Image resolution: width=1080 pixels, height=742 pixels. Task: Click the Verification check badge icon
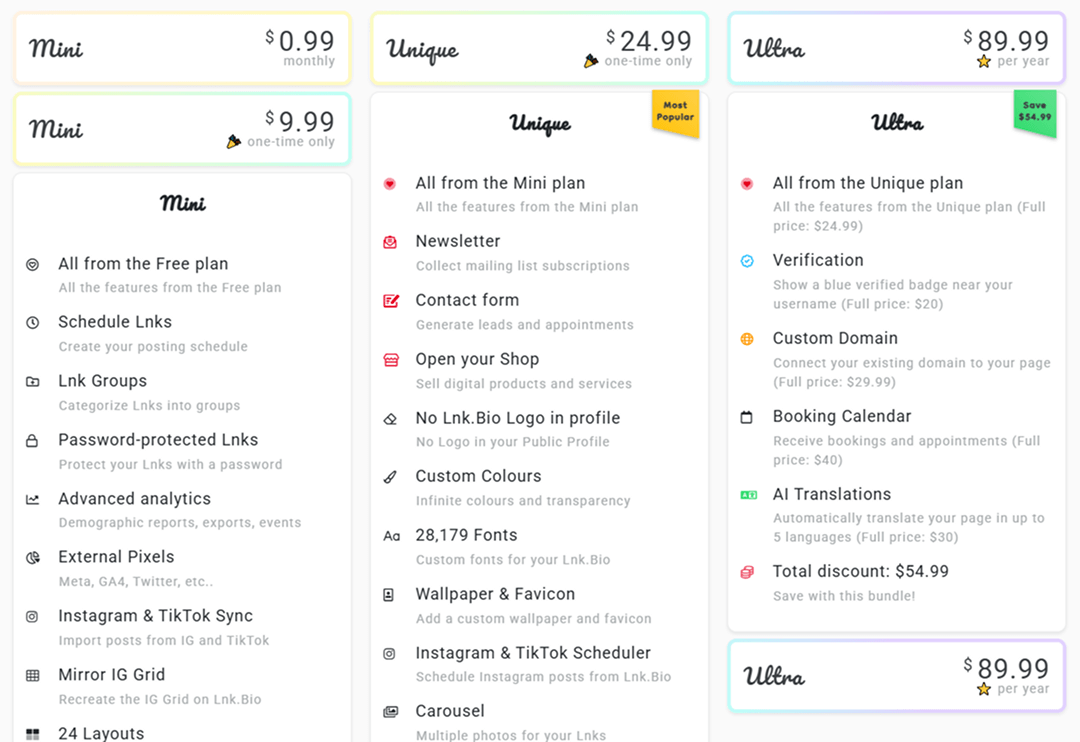(x=747, y=260)
